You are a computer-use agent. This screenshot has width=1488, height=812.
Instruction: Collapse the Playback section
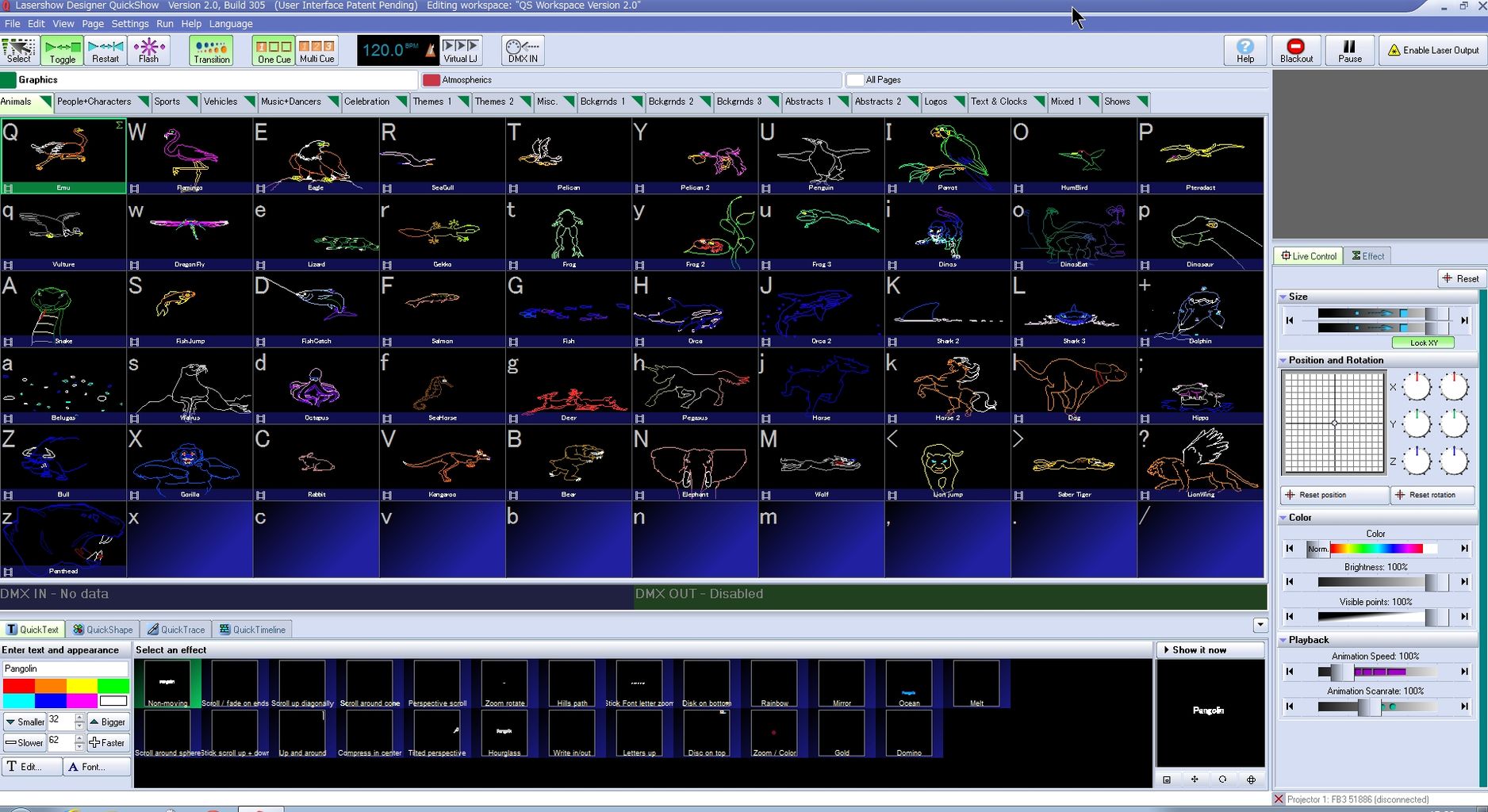[1283, 640]
